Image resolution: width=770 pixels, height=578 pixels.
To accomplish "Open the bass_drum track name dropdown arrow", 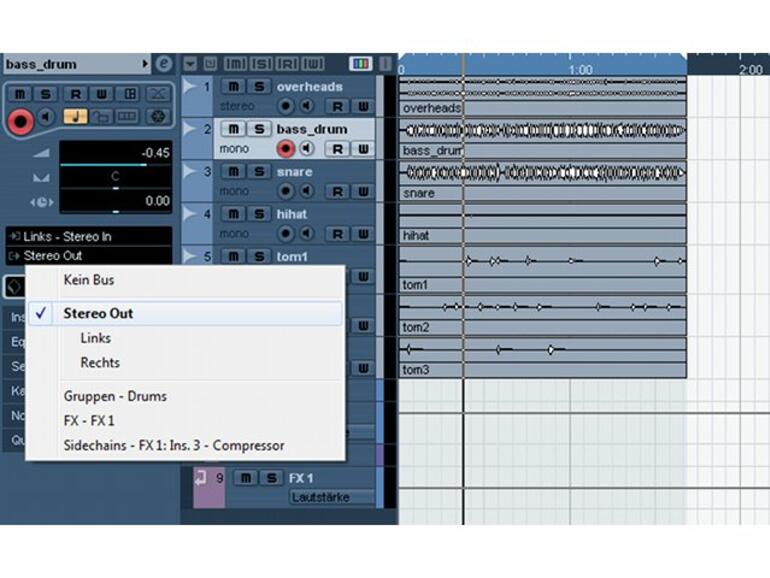I will click(145, 64).
